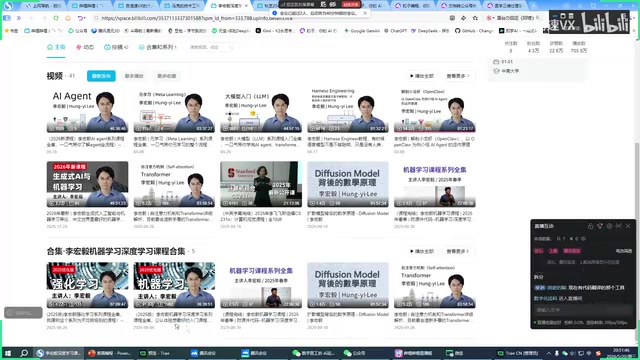Open the 2026年新课程 生成式AI与机器学习 thumbnail
The image size is (640, 360).
pos(87,184)
